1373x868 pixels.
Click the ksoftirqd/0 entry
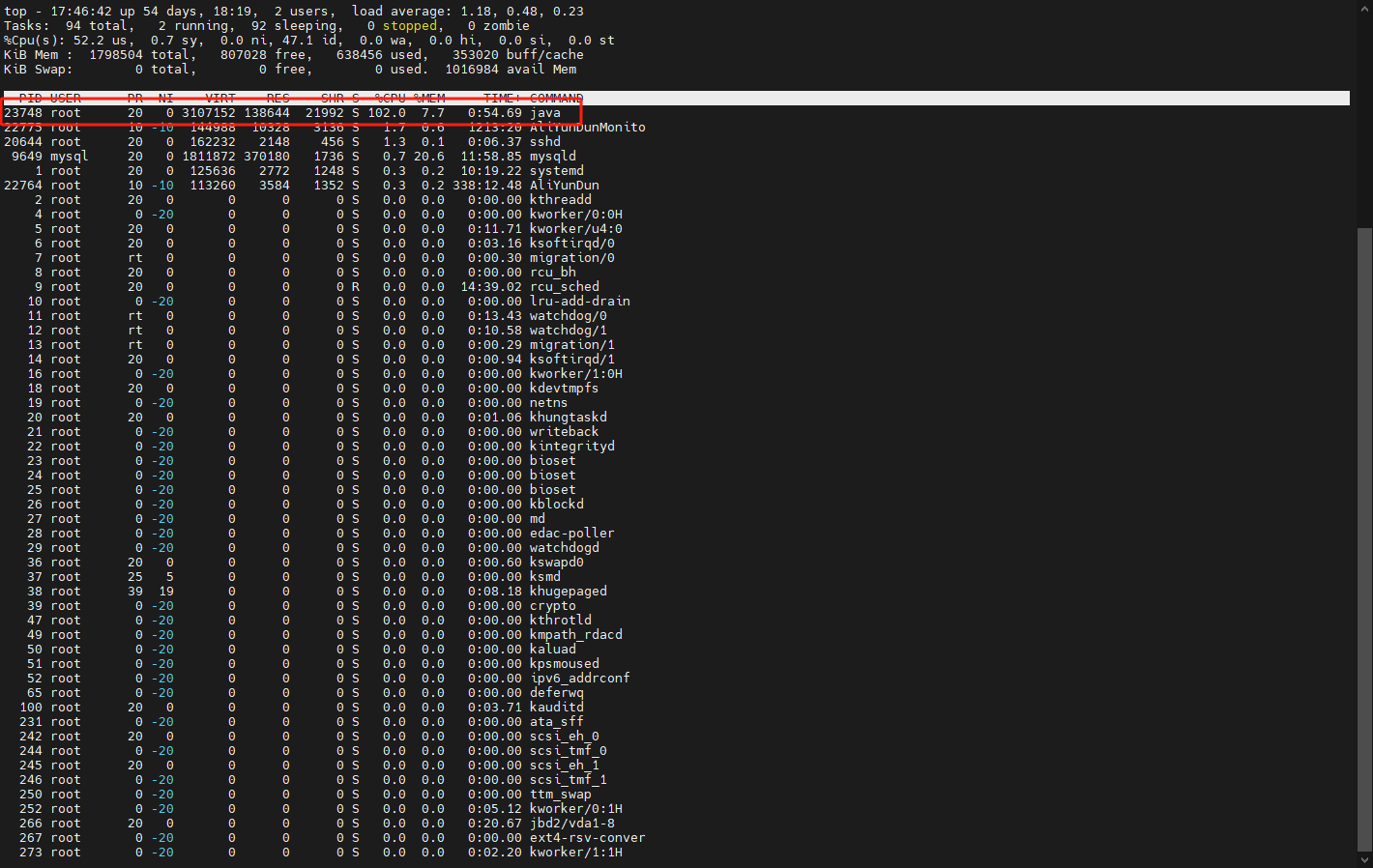[x=572, y=244]
